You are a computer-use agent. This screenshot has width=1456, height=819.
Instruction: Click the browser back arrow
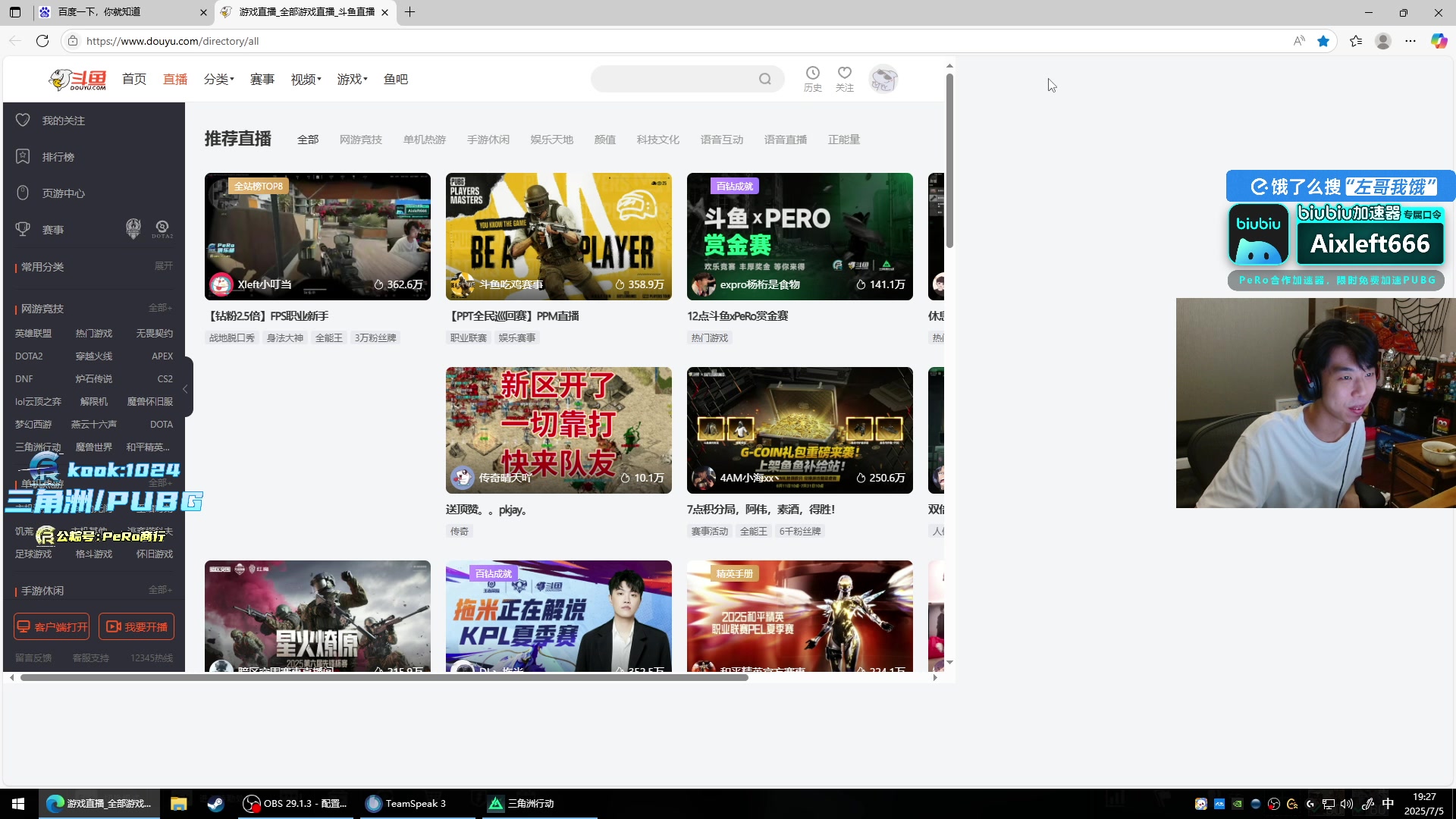coord(14,41)
